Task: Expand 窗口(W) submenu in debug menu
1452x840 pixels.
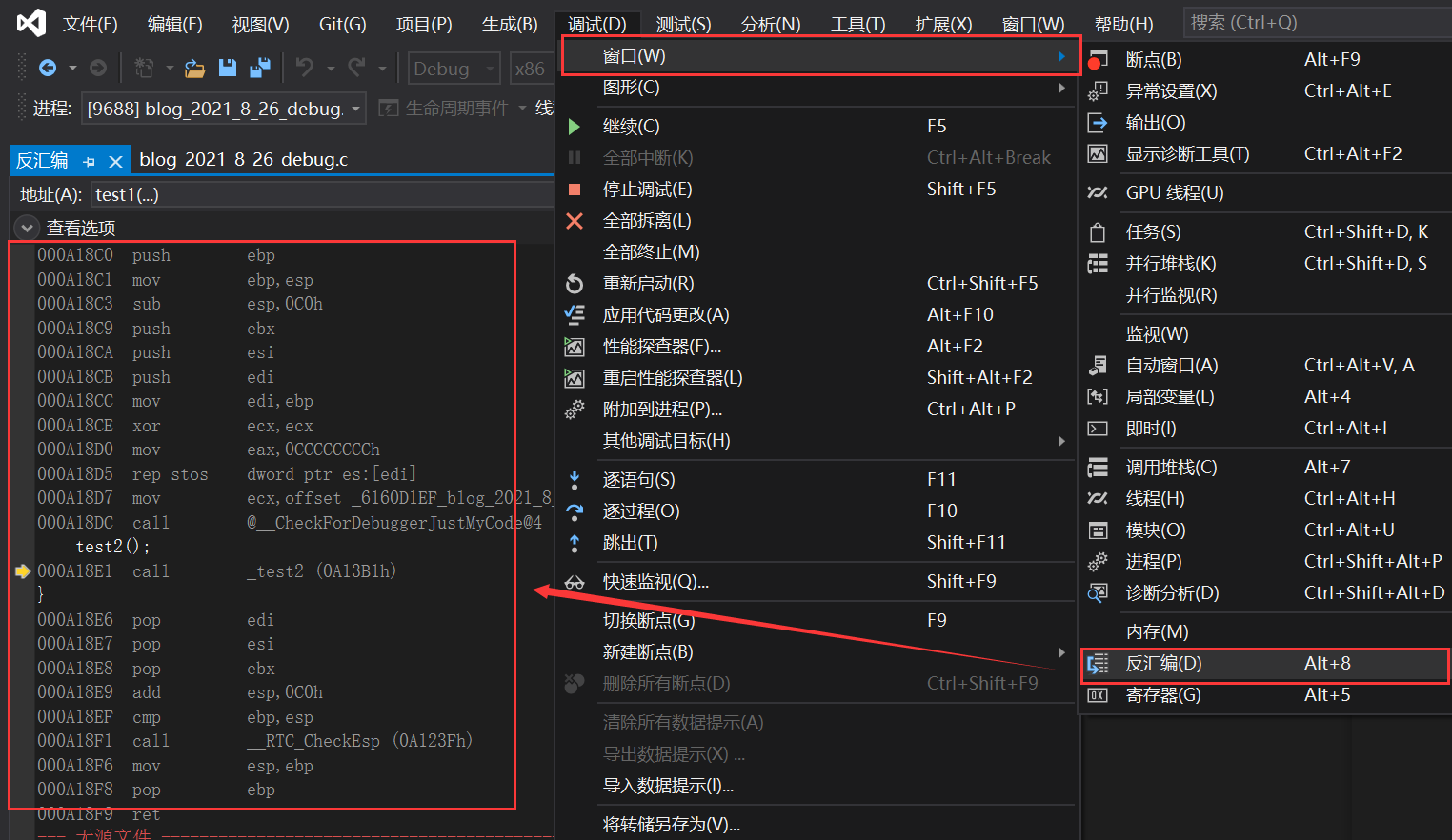Action: 820,55
